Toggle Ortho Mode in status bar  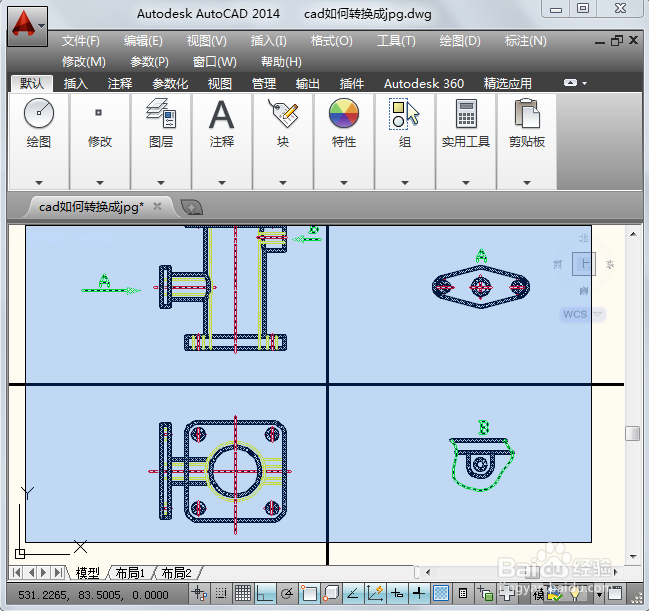[264, 594]
